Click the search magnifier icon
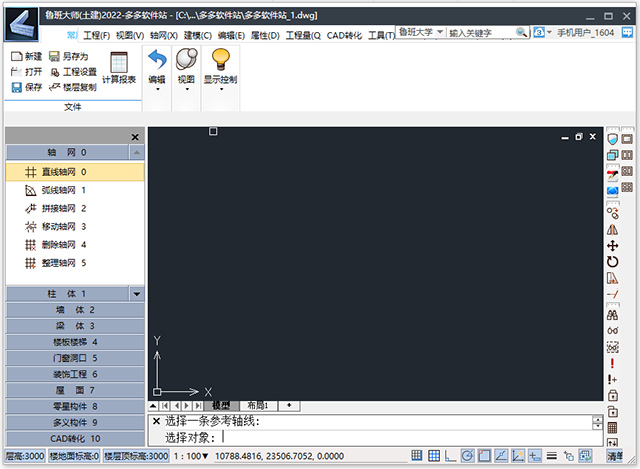 (x=521, y=32)
